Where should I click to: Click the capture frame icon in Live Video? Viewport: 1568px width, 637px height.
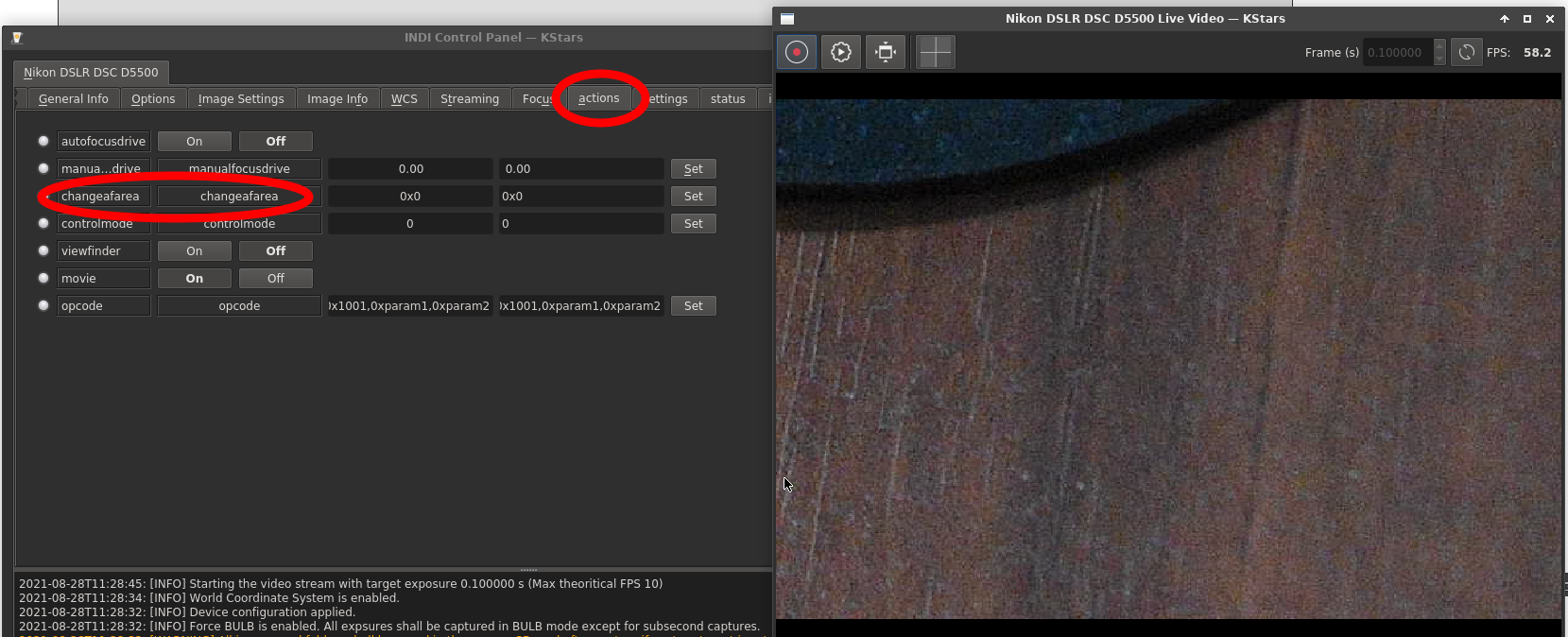[x=886, y=52]
